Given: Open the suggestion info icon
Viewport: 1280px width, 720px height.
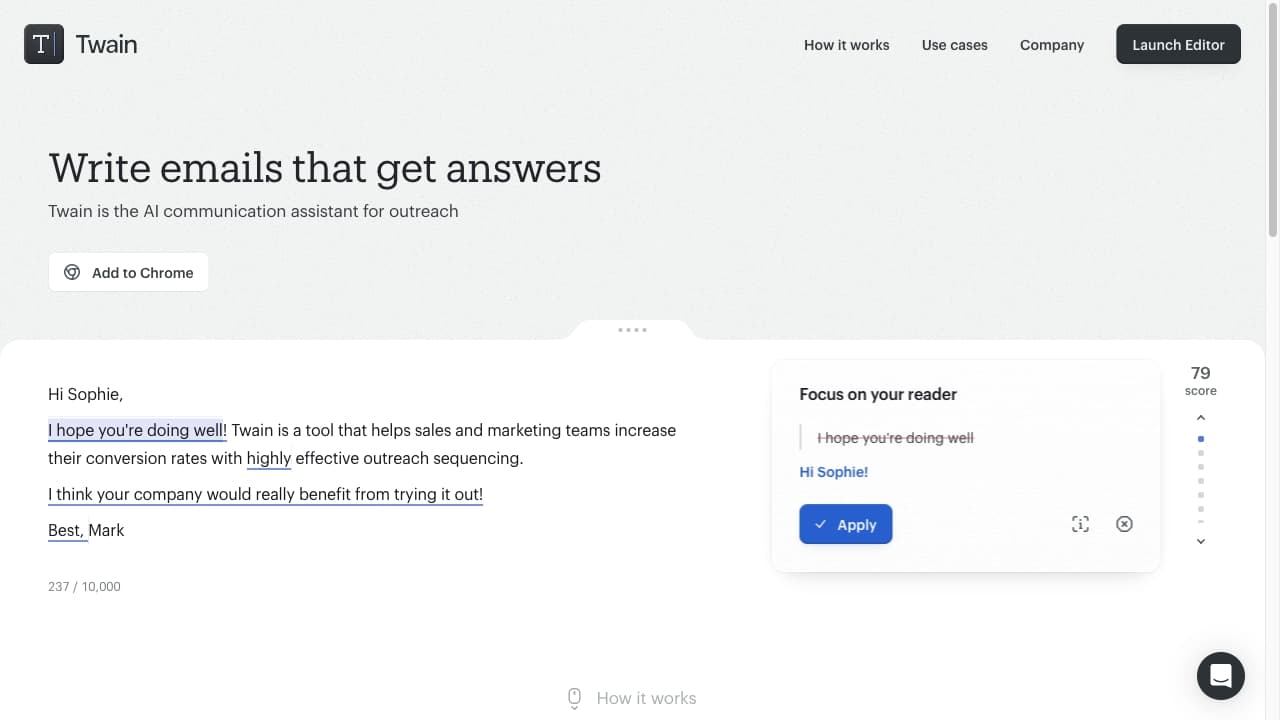Looking at the screenshot, I should (x=1080, y=524).
